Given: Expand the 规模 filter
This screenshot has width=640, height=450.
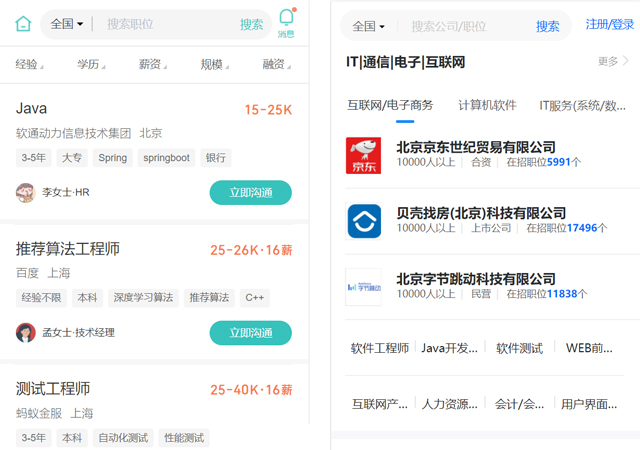Looking at the screenshot, I should coord(215,65).
